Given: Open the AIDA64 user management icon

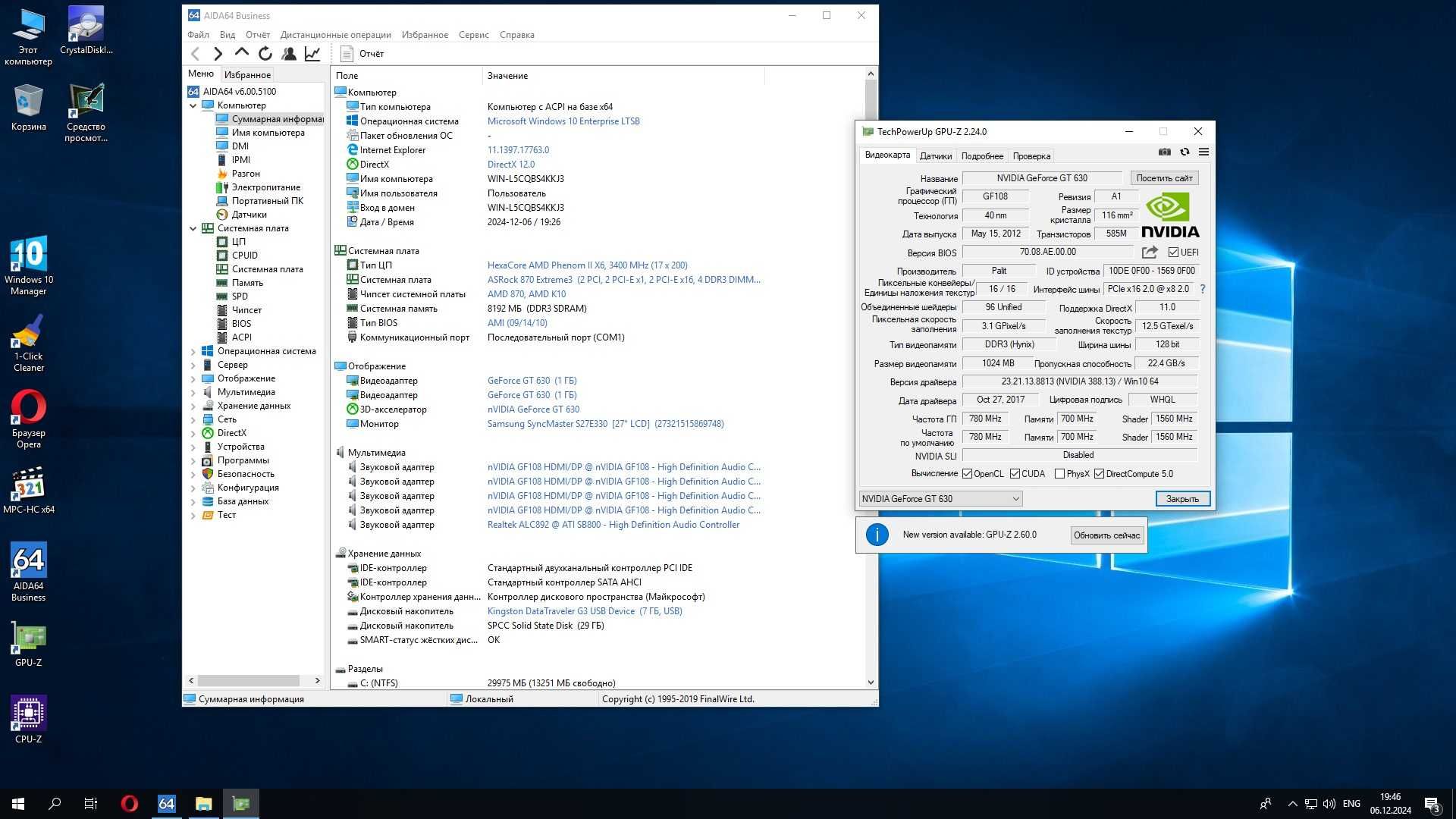Looking at the screenshot, I should [x=289, y=54].
